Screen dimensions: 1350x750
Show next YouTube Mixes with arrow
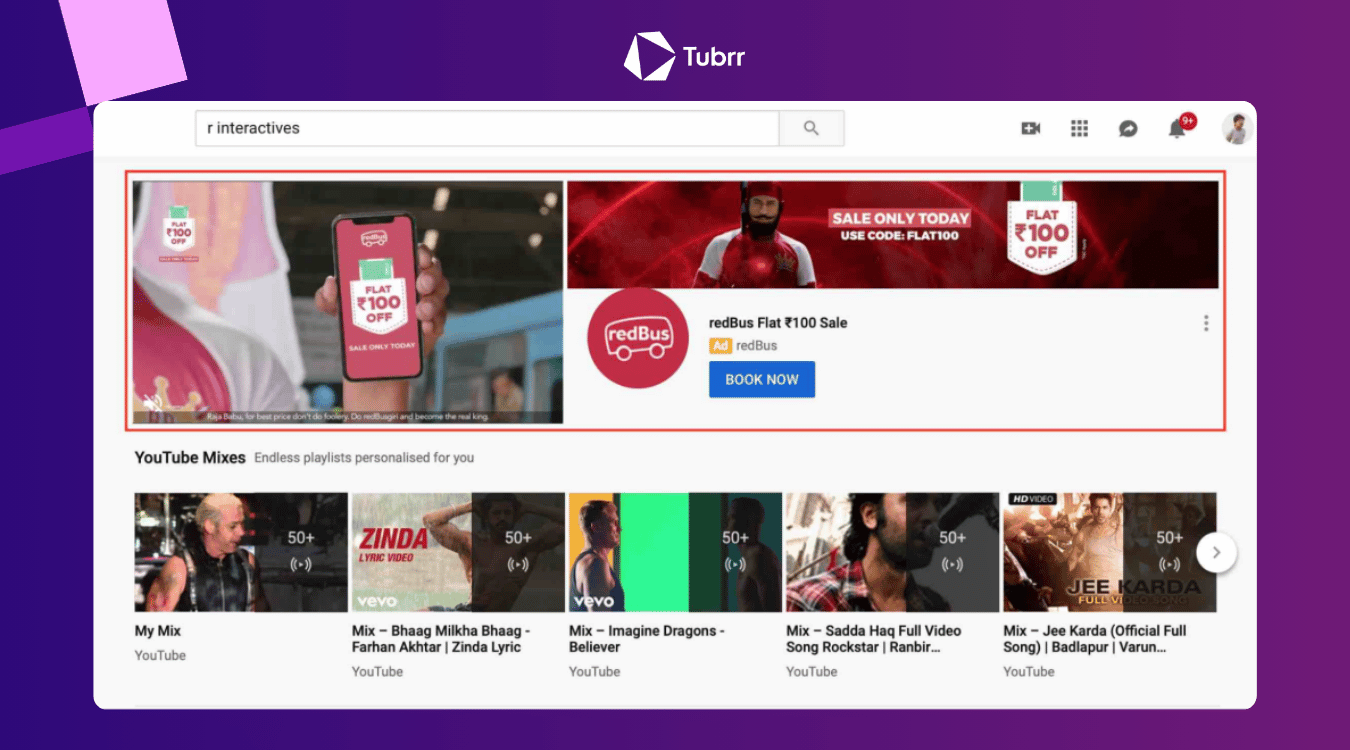point(1216,552)
